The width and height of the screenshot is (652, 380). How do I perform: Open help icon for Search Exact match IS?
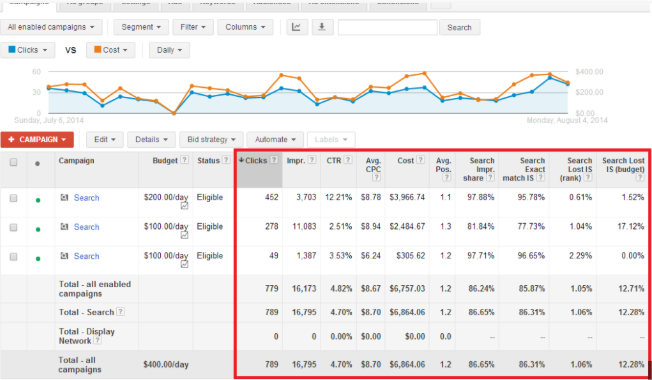coord(541,178)
